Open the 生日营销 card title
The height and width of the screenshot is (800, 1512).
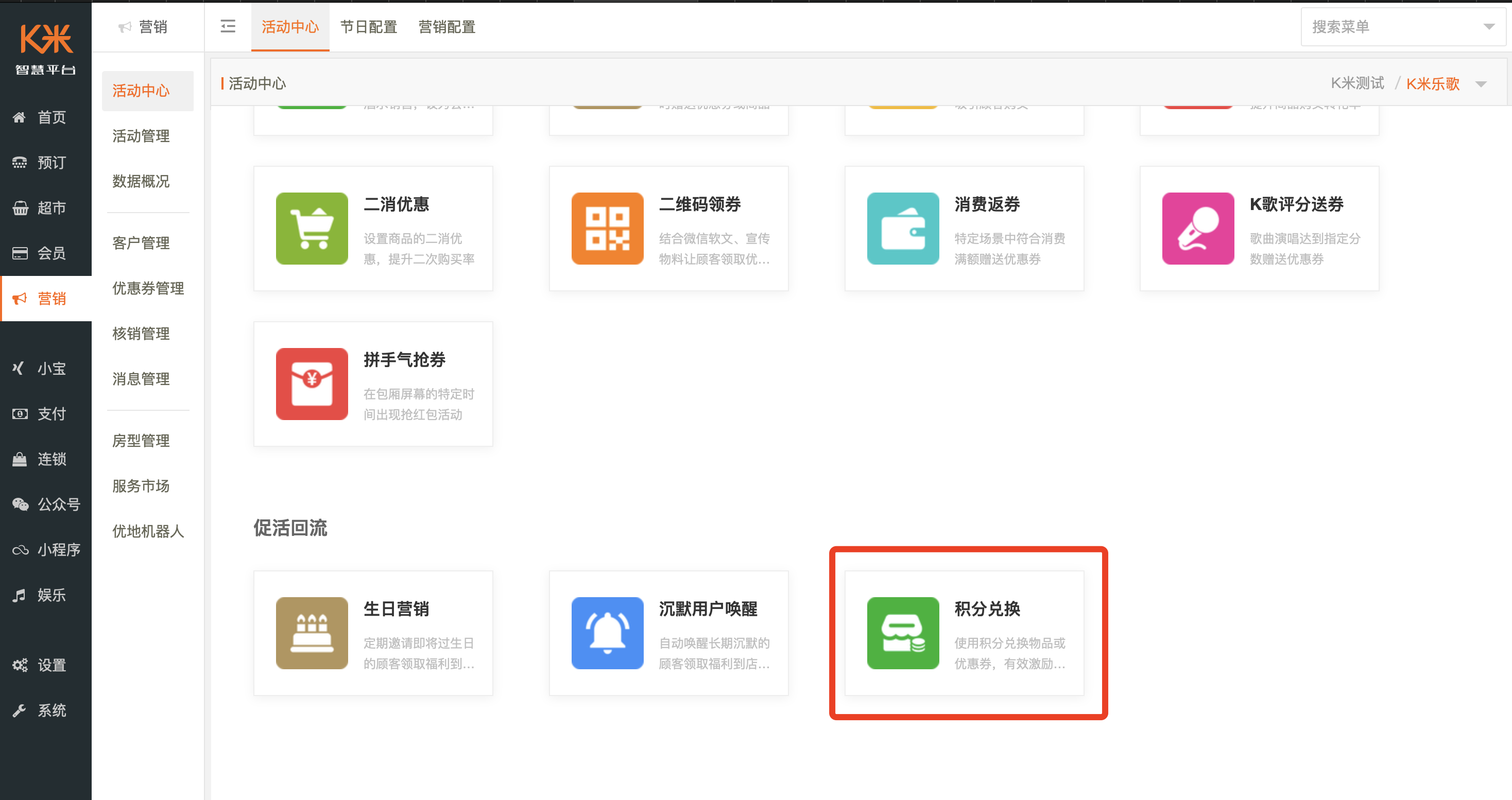(x=396, y=608)
